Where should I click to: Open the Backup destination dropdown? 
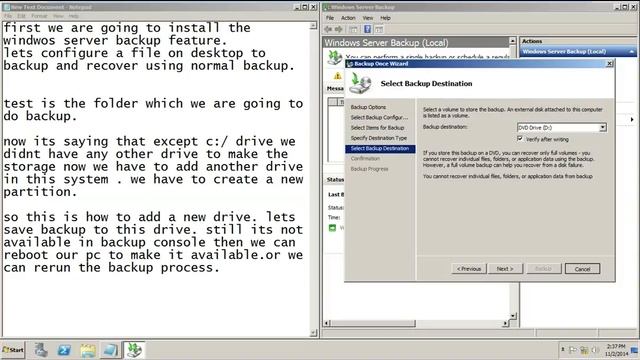point(602,128)
